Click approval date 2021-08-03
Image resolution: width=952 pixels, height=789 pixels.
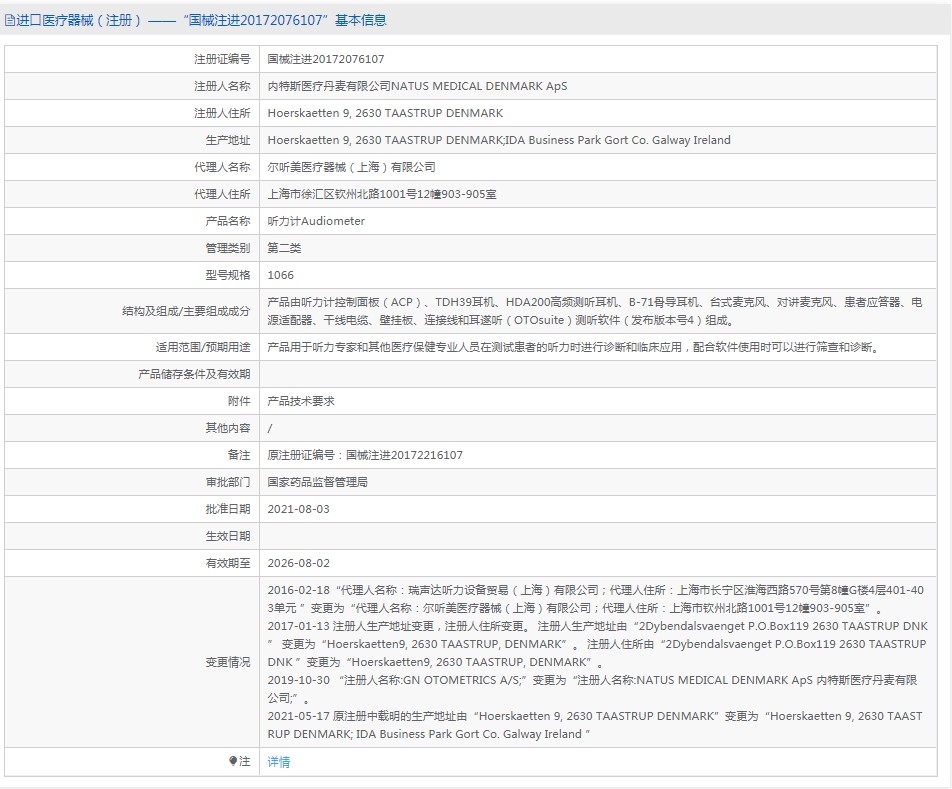coord(299,510)
